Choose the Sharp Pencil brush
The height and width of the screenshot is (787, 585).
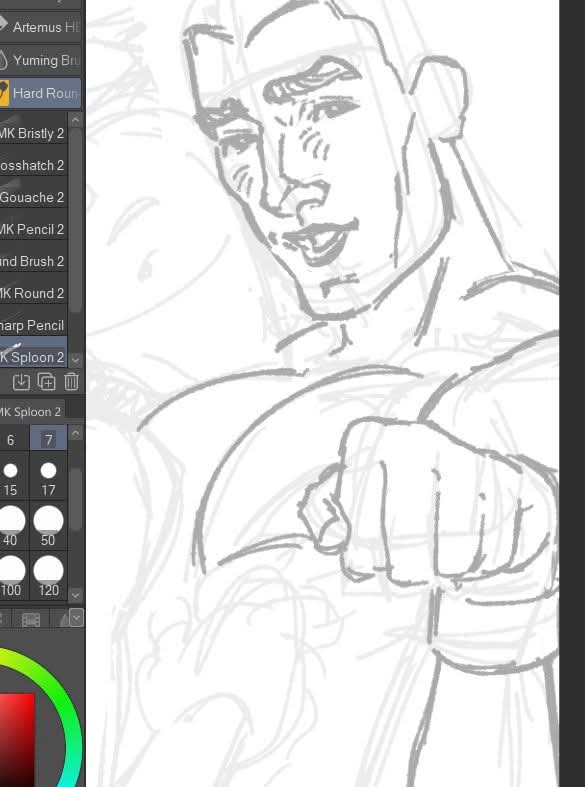(x=33, y=325)
